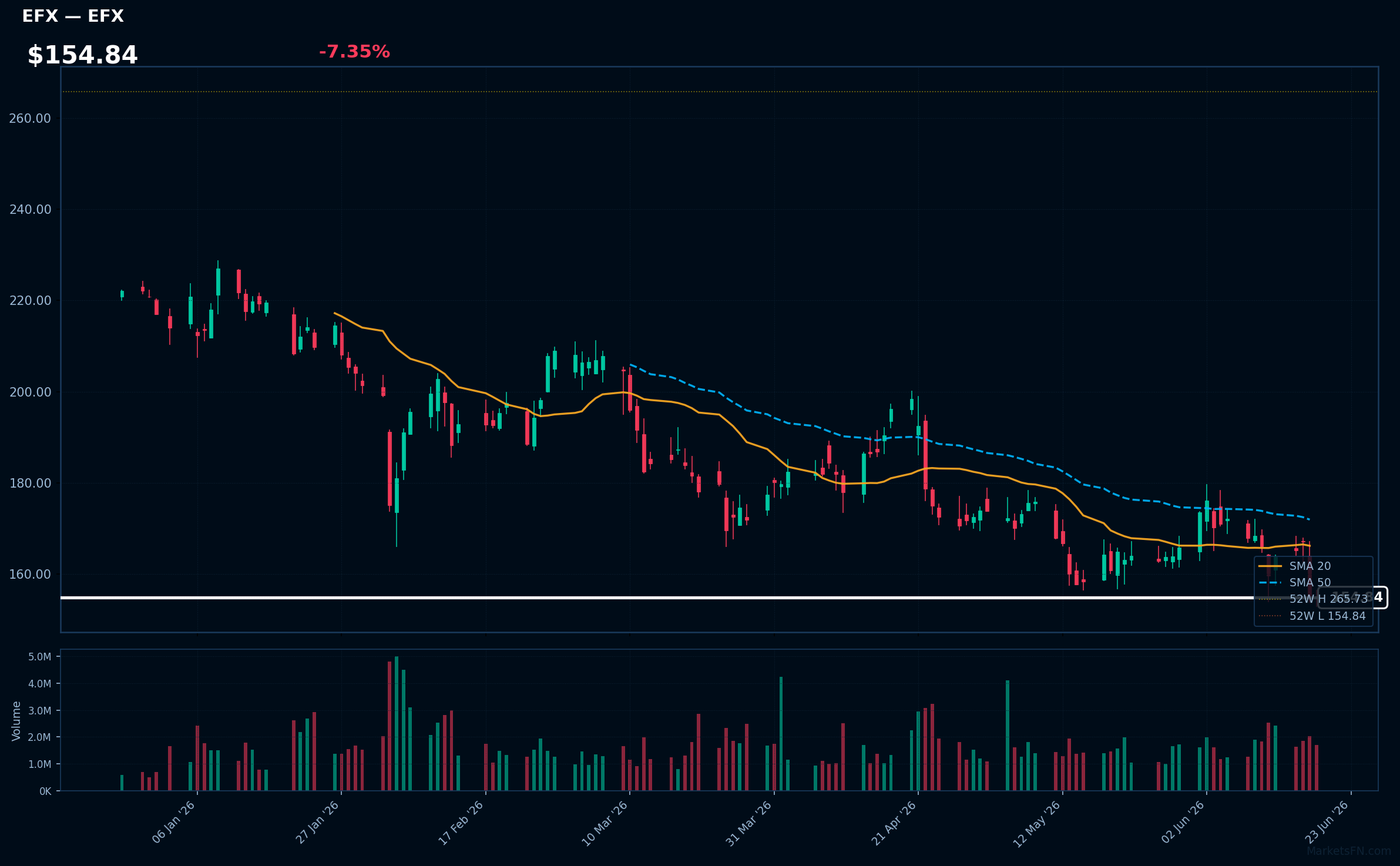This screenshot has height=866, width=1400.
Task: Click the tallest volume bar near 5.0M
Action: click(397, 724)
